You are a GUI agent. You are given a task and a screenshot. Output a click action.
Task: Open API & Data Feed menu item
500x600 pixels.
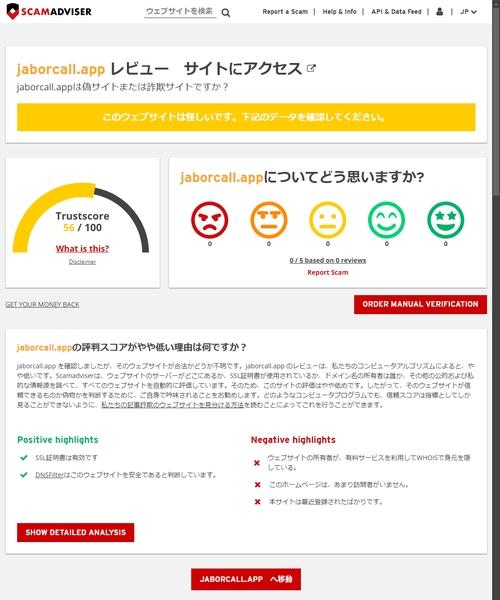click(x=396, y=12)
